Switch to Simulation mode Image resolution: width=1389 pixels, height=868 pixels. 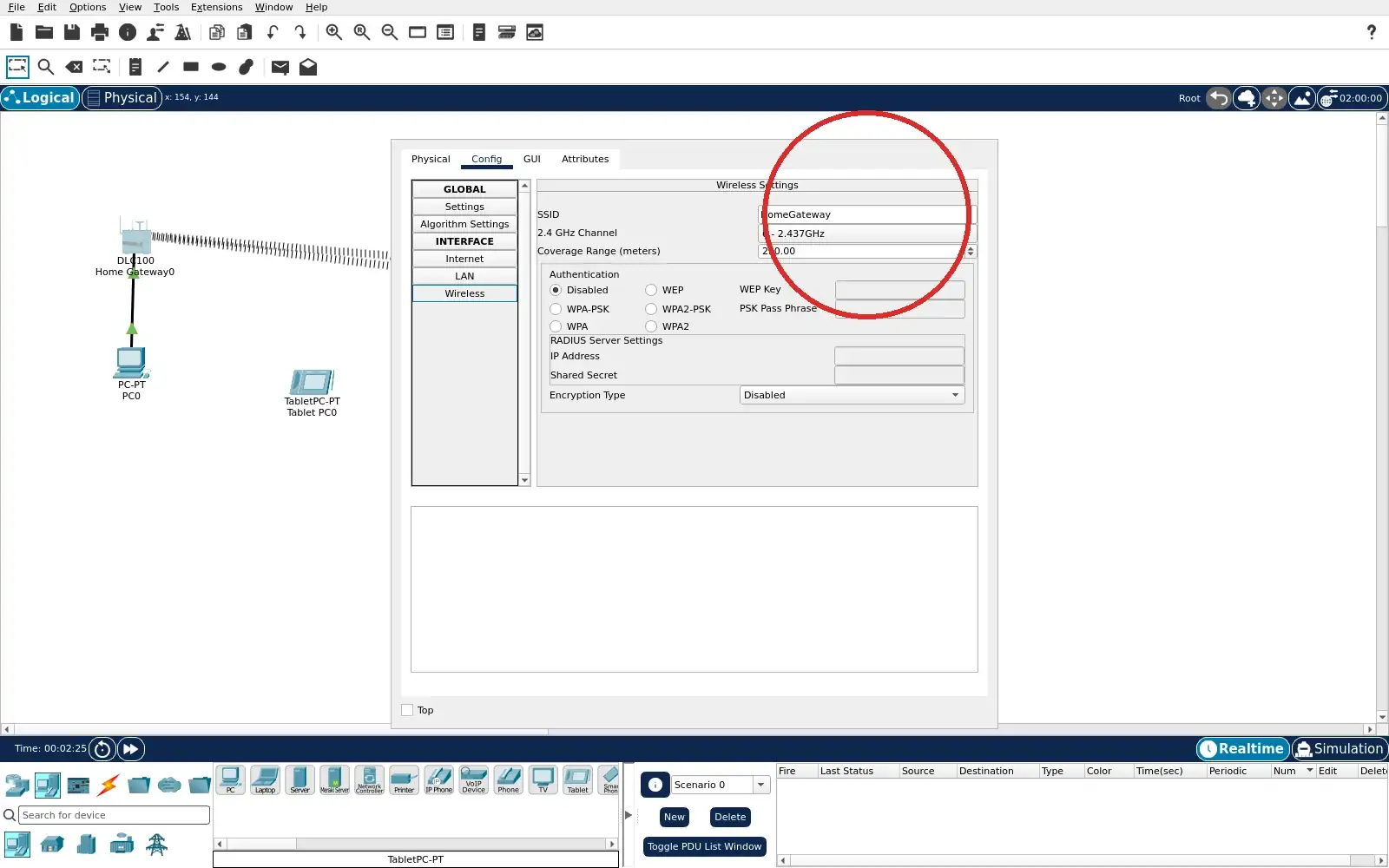coord(1340,749)
